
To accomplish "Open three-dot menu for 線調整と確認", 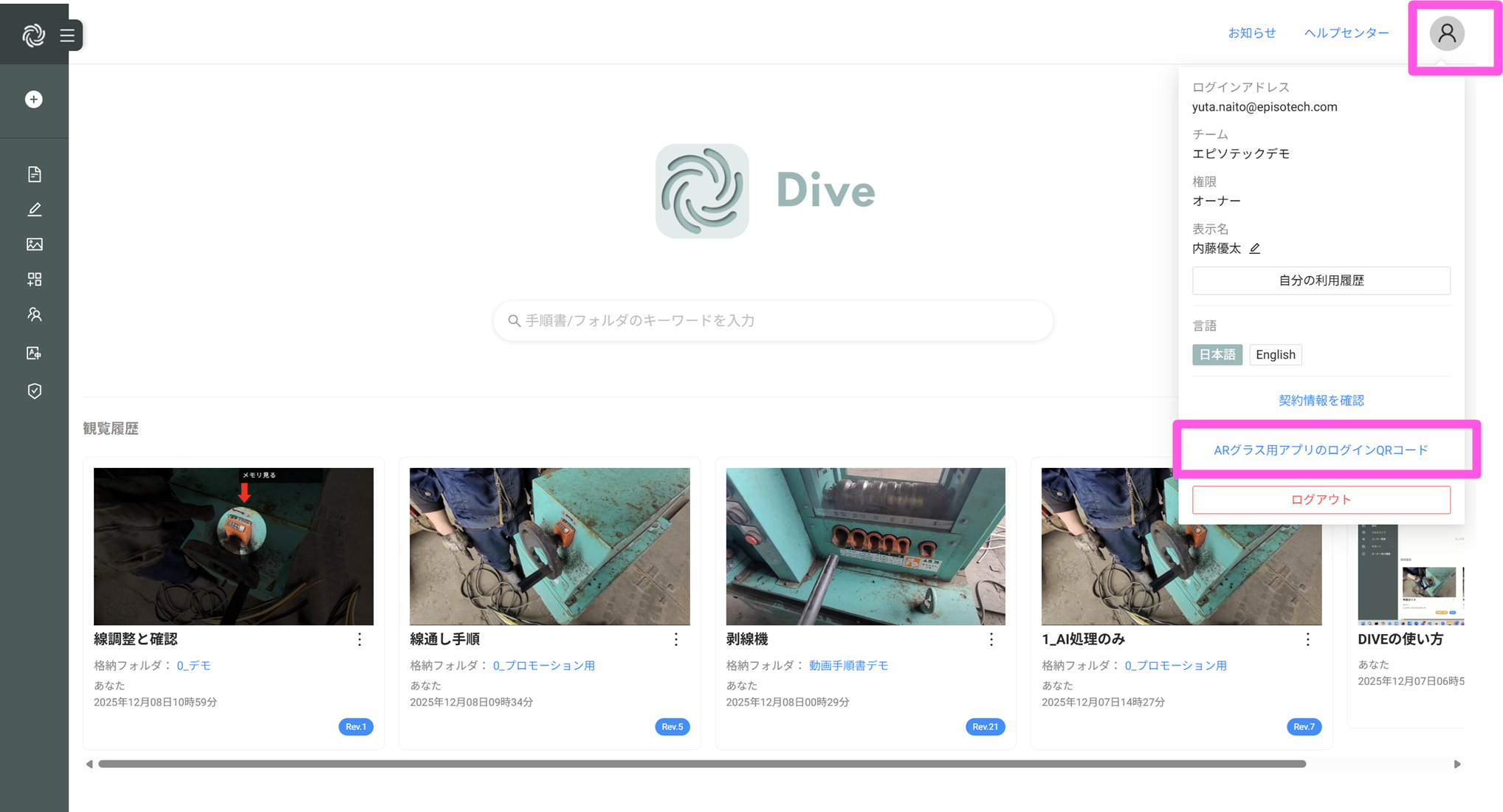I will [x=360, y=639].
